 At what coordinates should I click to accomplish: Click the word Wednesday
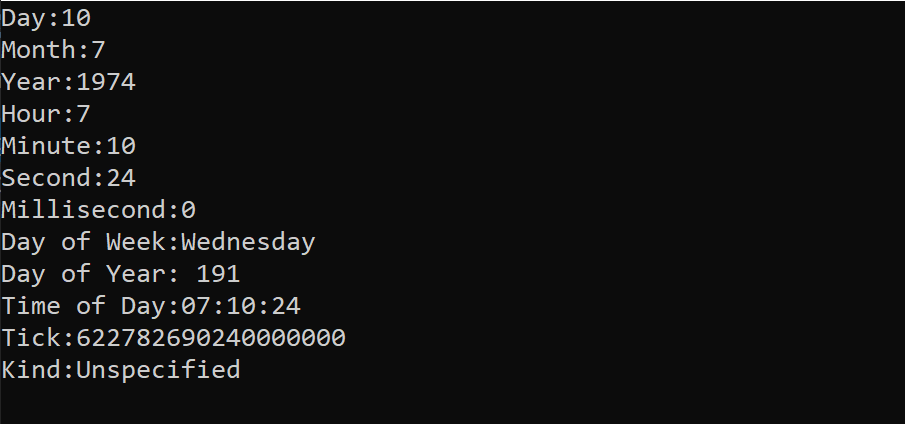point(248,242)
